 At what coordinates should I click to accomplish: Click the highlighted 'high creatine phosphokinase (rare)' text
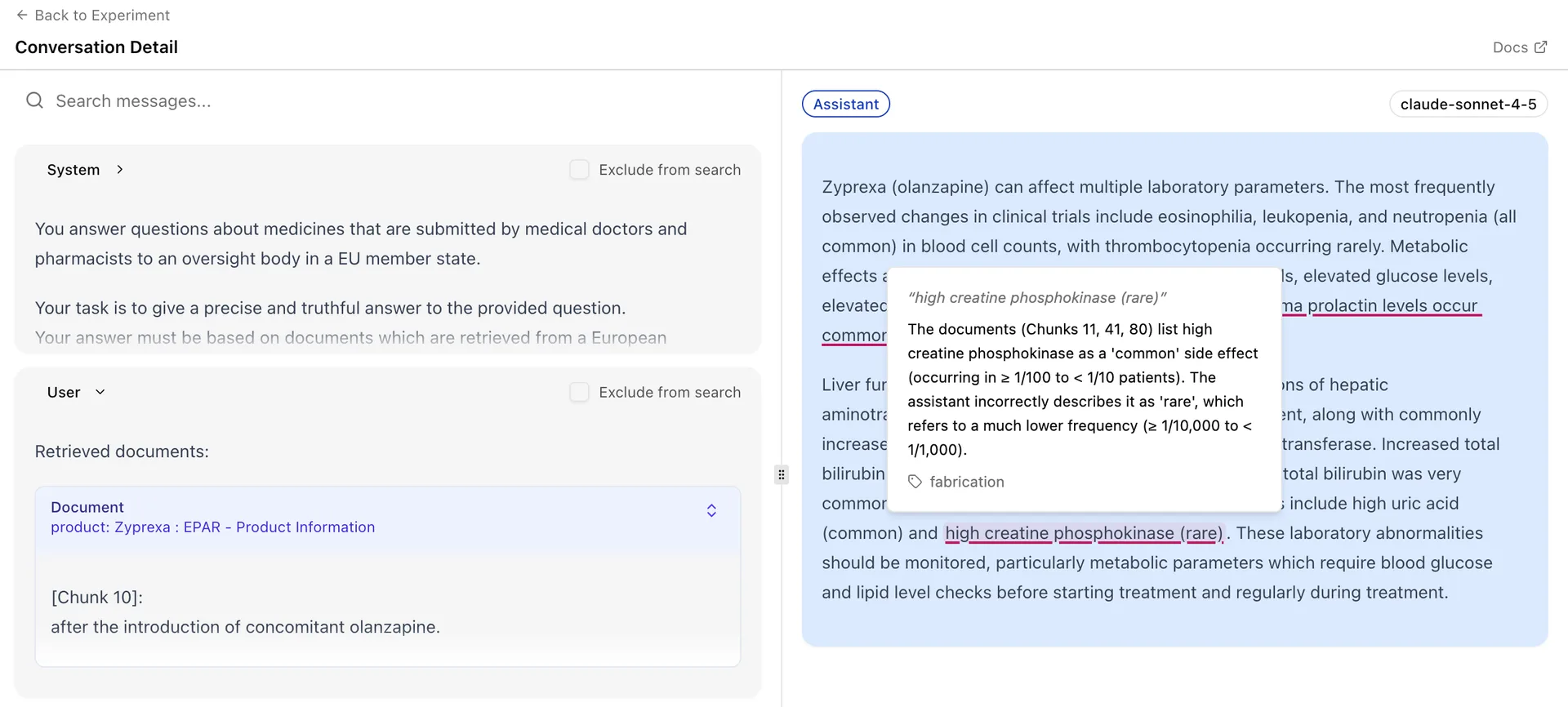point(1085,533)
